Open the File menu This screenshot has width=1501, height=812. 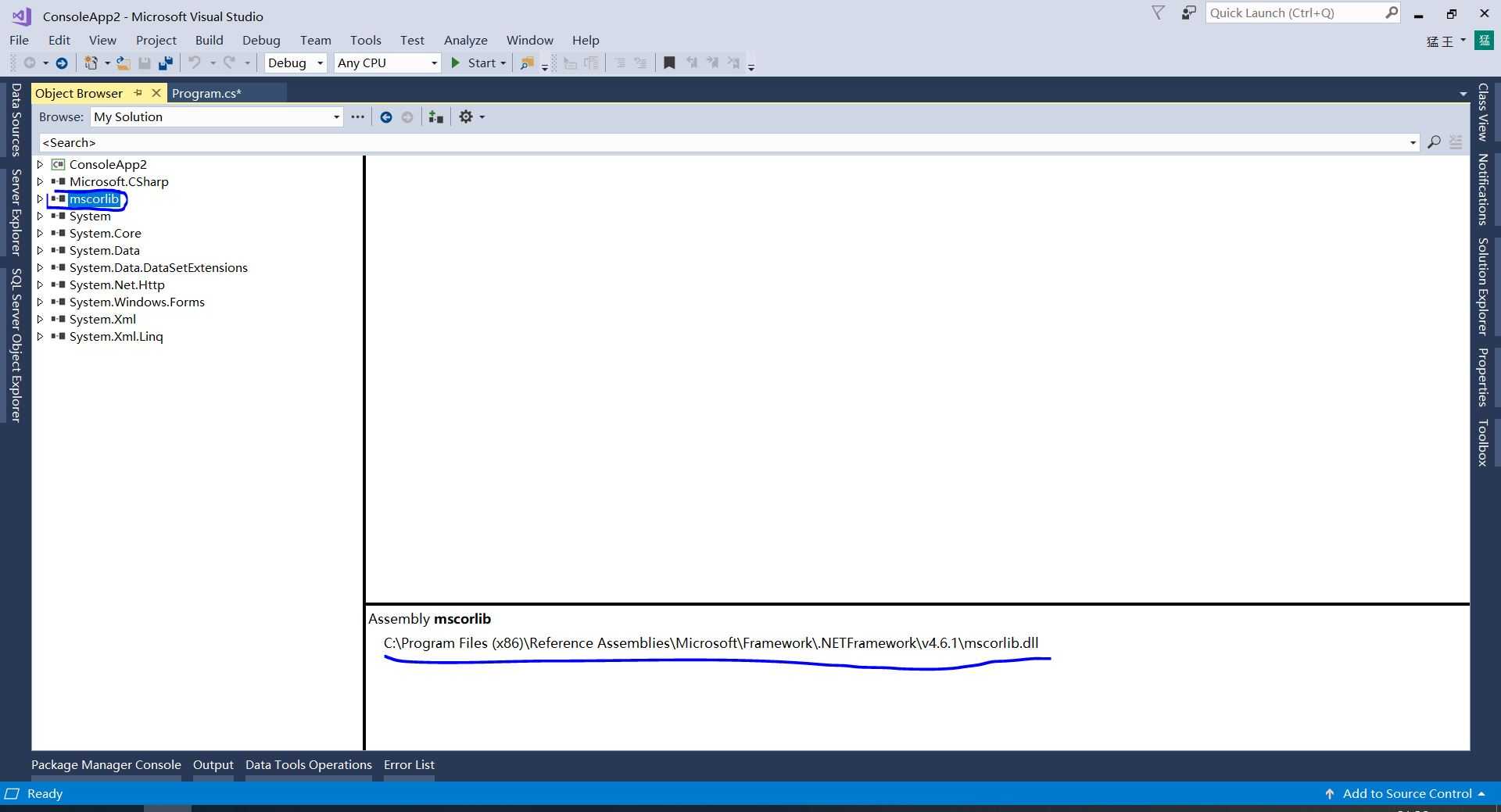pyautogui.click(x=19, y=41)
